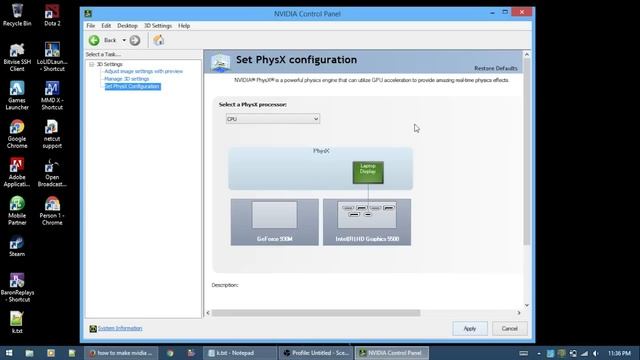Viewport: 640px width, 360px height.
Task: Click the Cancel button
Action: (x=509, y=329)
